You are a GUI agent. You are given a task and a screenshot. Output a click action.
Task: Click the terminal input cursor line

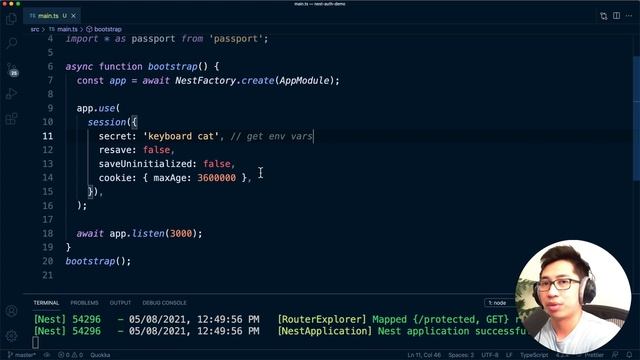click(x=36, y=342)
